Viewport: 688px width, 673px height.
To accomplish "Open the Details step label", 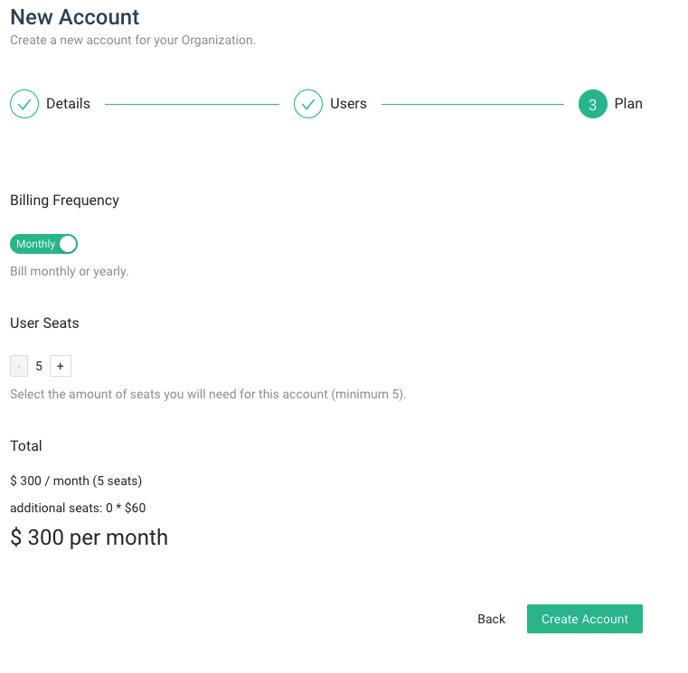I will click(68, 104).
